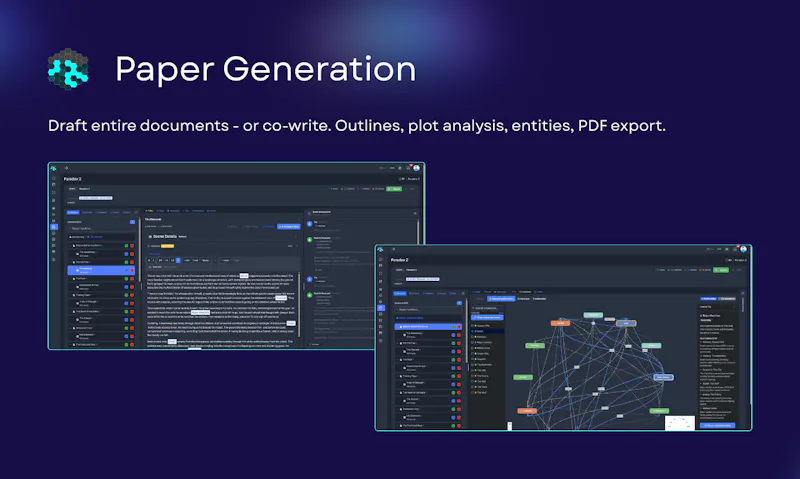Click blue button at right of scene header row

[289, 226]
